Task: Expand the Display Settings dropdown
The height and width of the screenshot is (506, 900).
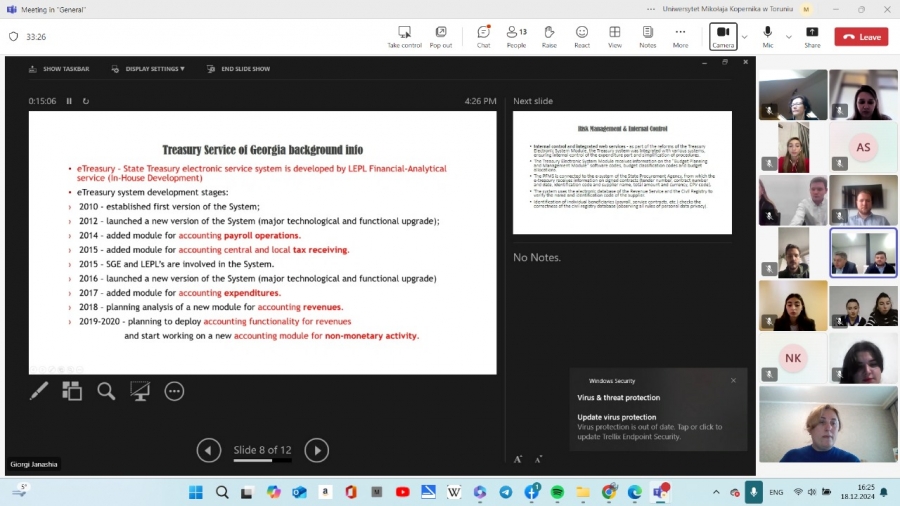Action: coord(148,69)
